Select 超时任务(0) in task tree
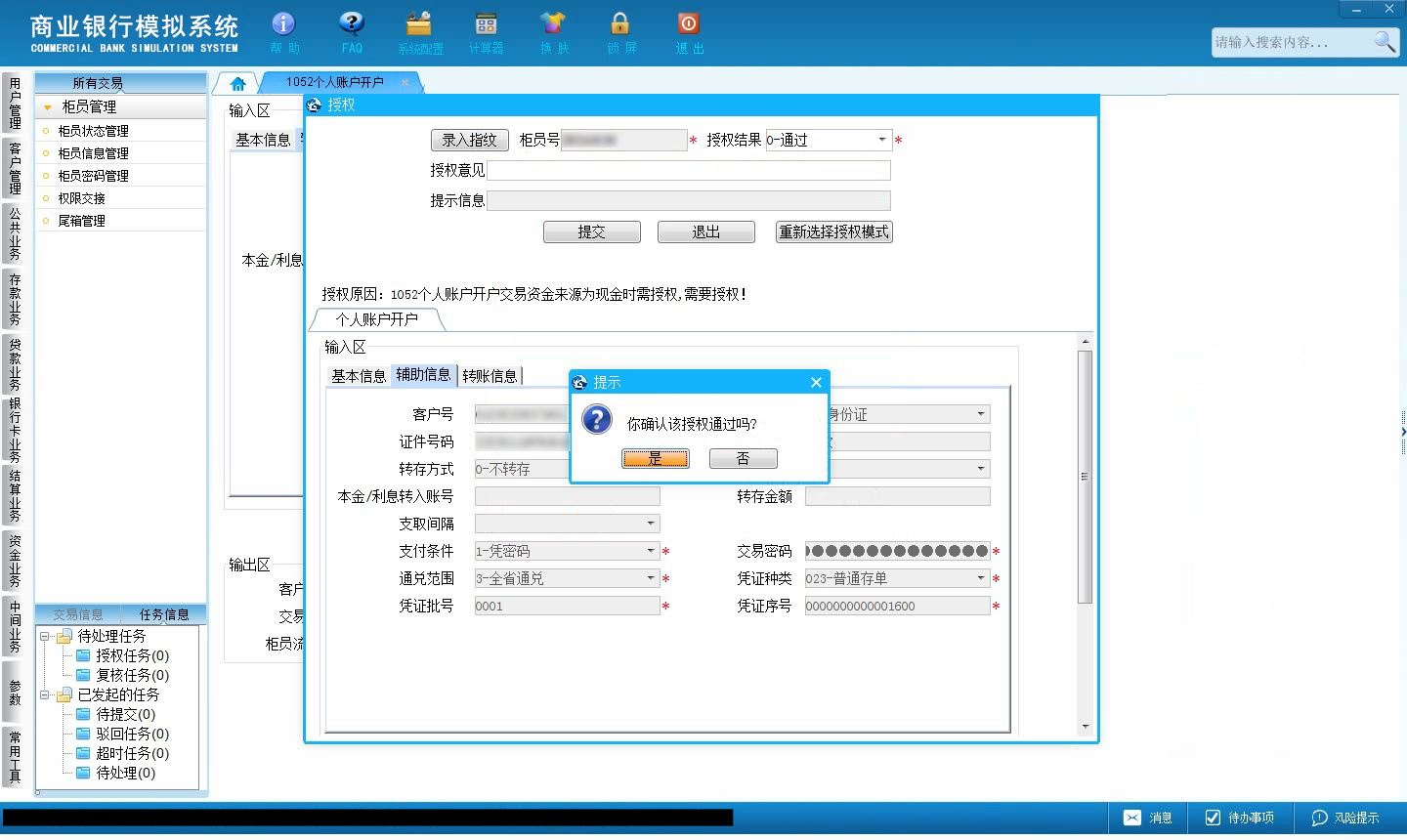1407x840 pixels. (123, 753)
